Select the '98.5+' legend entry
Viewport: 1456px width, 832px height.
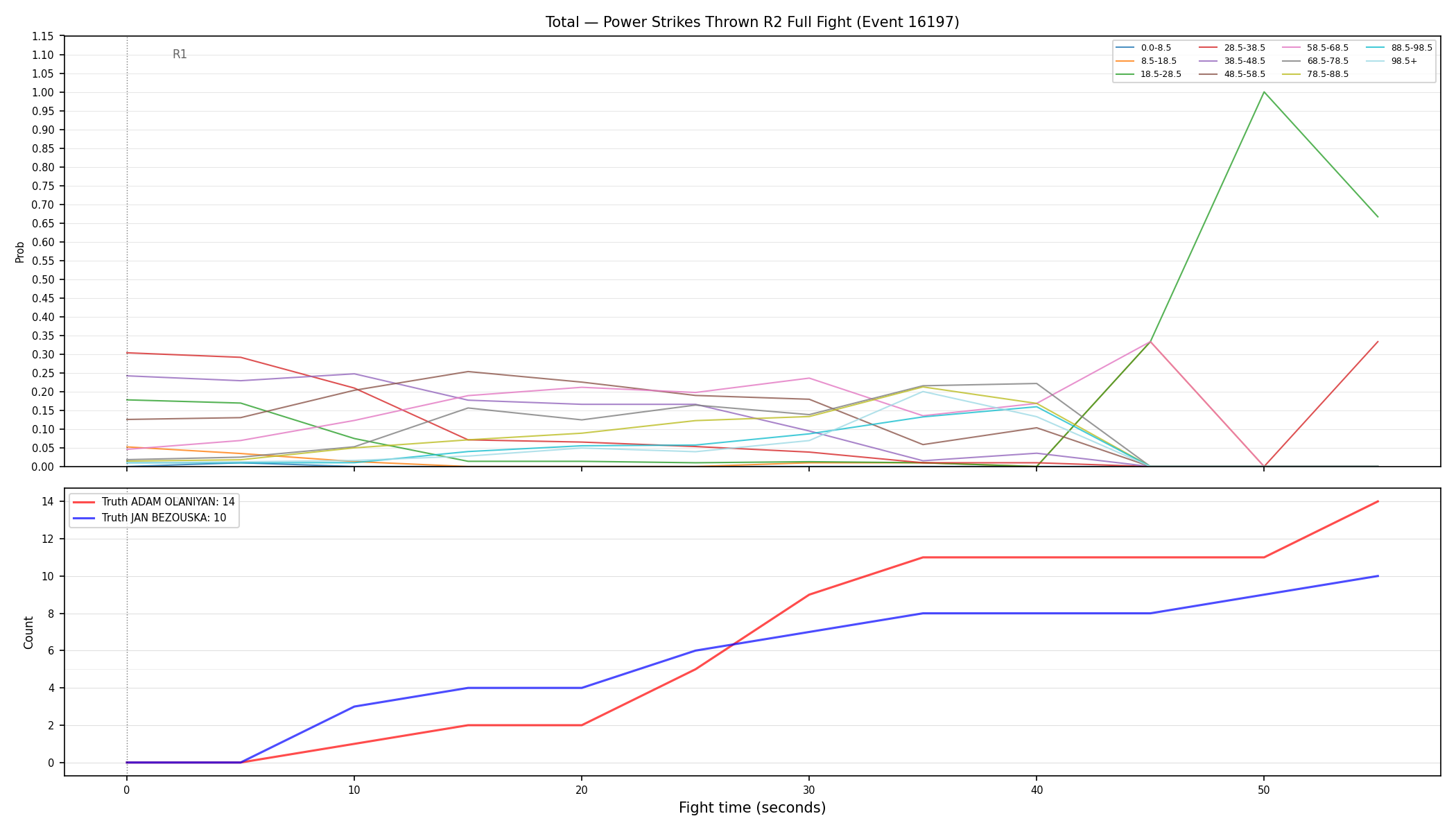(x=1392, y=61)
